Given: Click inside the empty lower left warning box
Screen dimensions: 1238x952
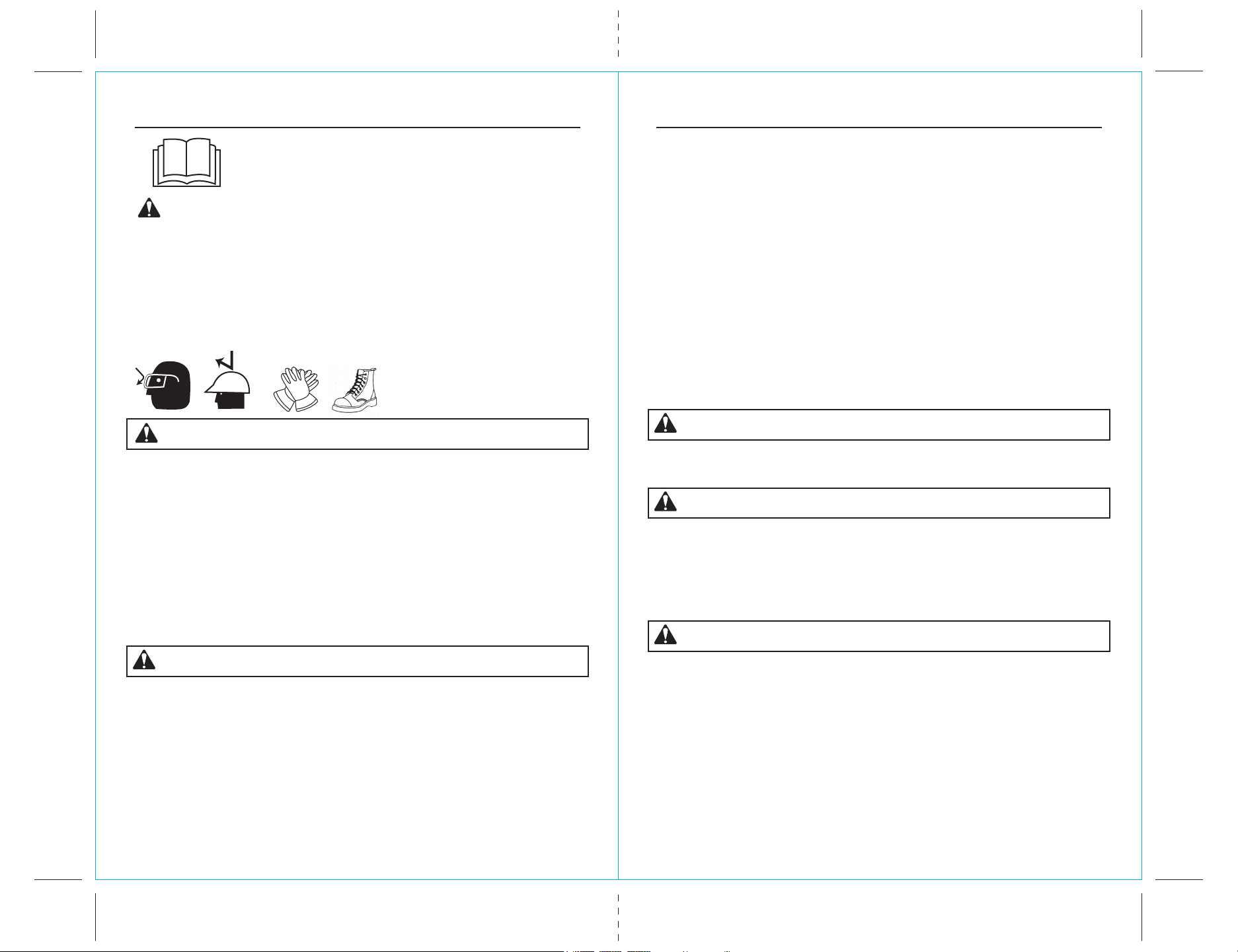Looking at the screenshot, I should [358, 661].
